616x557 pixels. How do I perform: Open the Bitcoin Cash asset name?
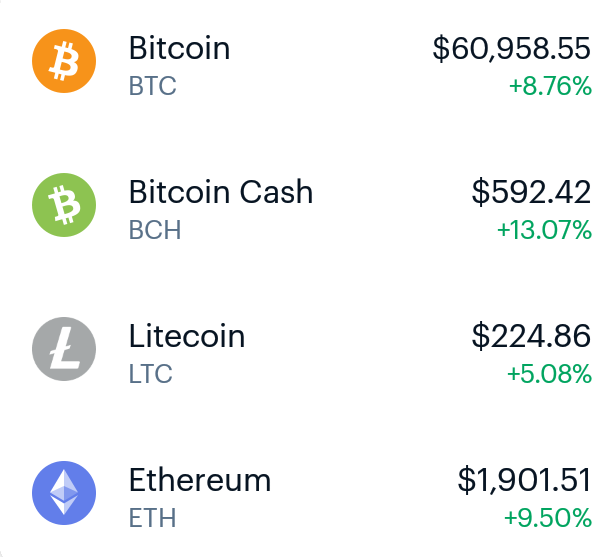tap(221, 192)
